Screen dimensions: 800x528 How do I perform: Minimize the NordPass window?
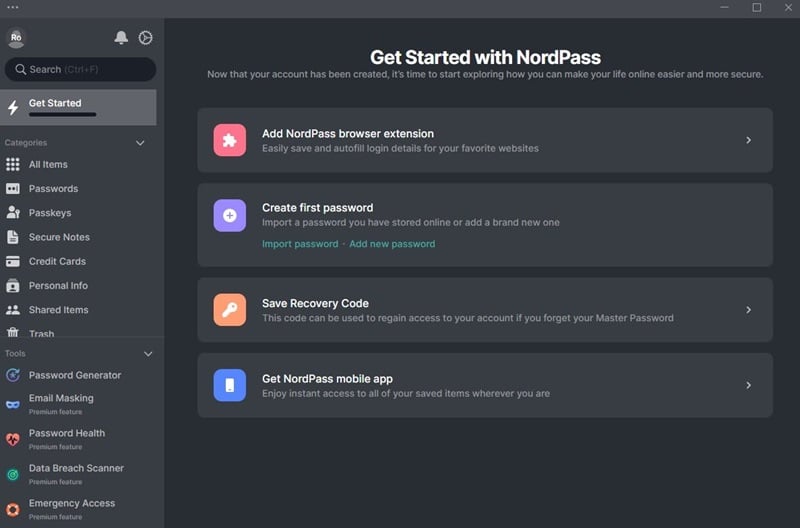coord(724,7)
